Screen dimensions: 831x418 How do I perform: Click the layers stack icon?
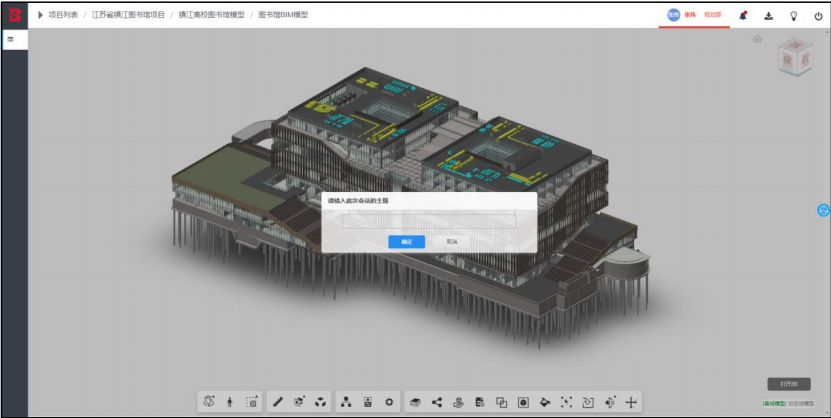pos(416,403)
